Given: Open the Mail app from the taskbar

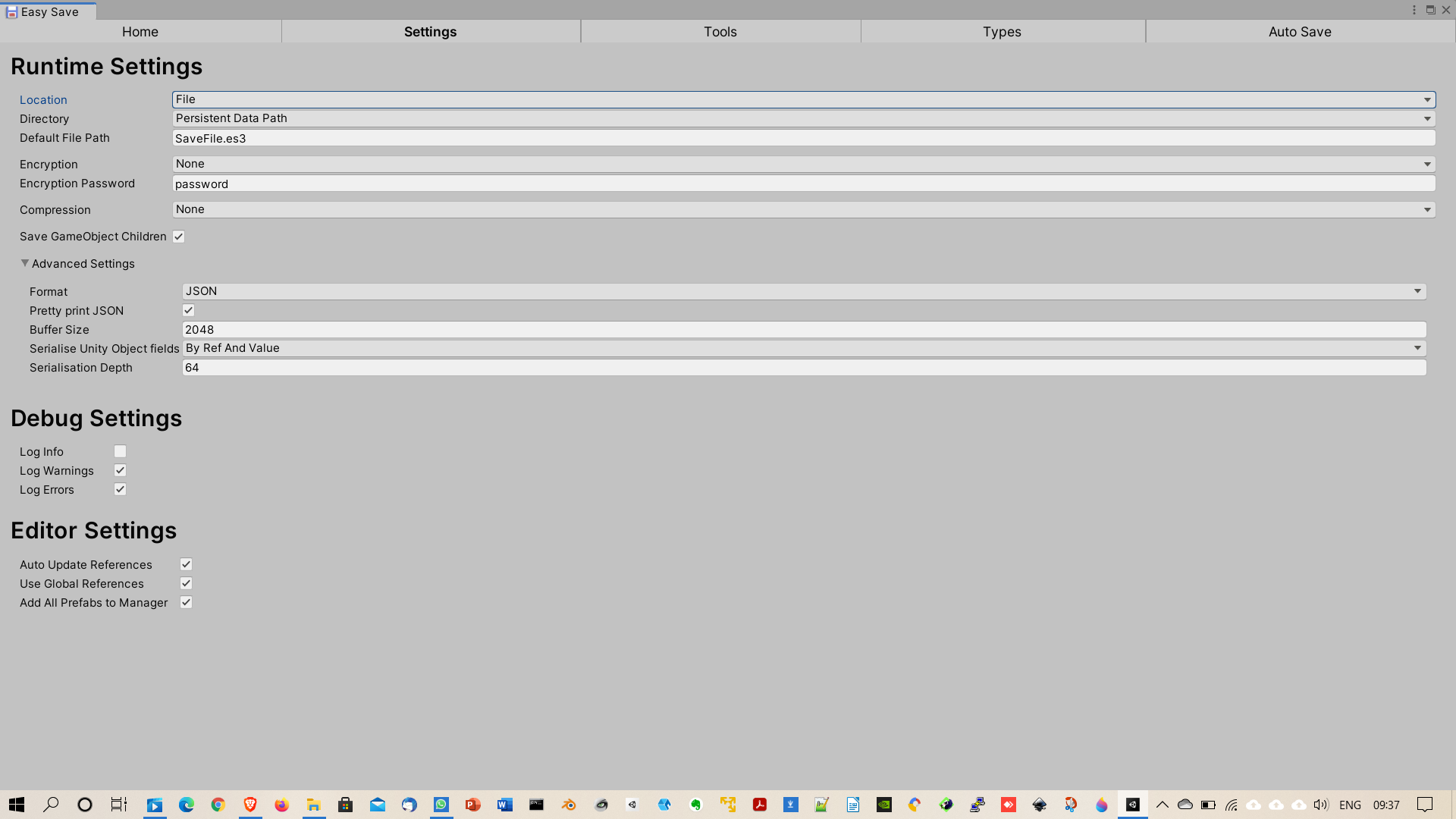Looking at the screenshot, I should click(378, 805).
